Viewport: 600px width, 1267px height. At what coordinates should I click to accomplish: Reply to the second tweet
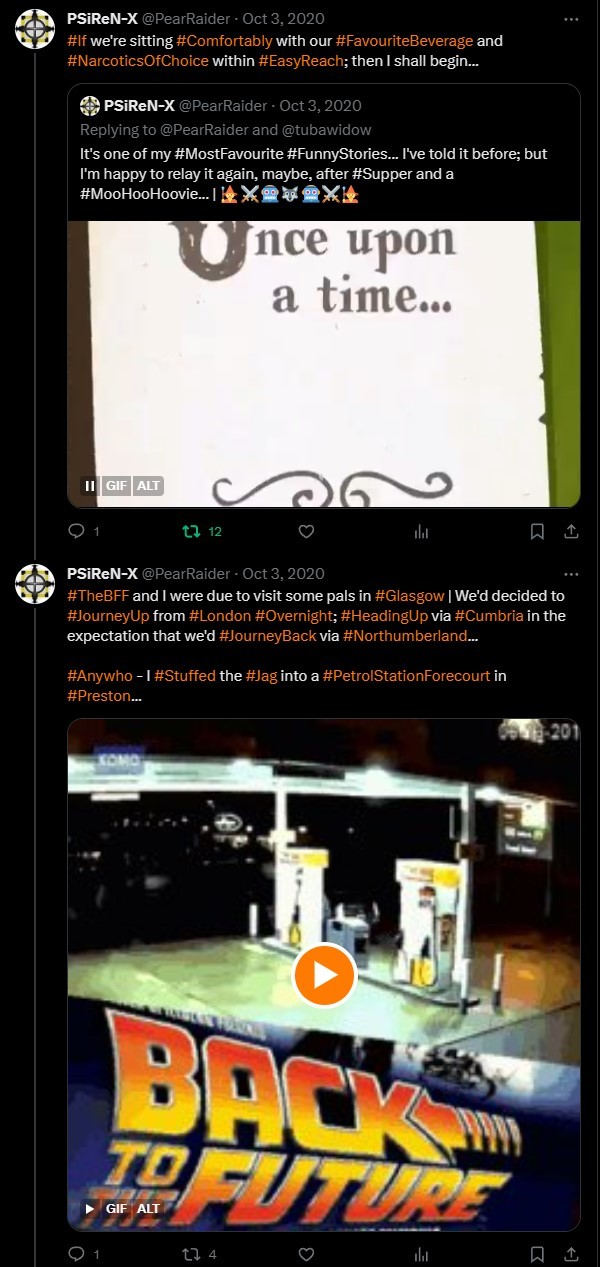[x=77, y=1254]
